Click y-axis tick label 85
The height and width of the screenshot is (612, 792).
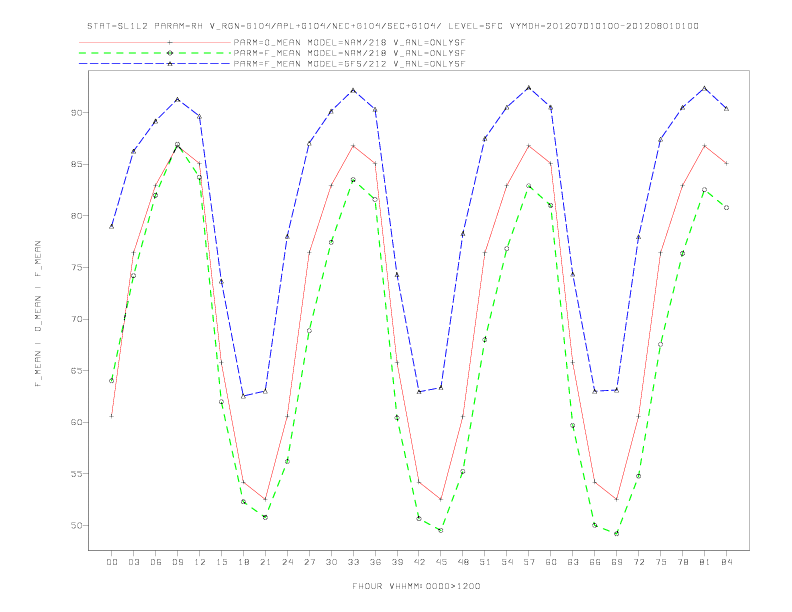(x=76, y=164)
